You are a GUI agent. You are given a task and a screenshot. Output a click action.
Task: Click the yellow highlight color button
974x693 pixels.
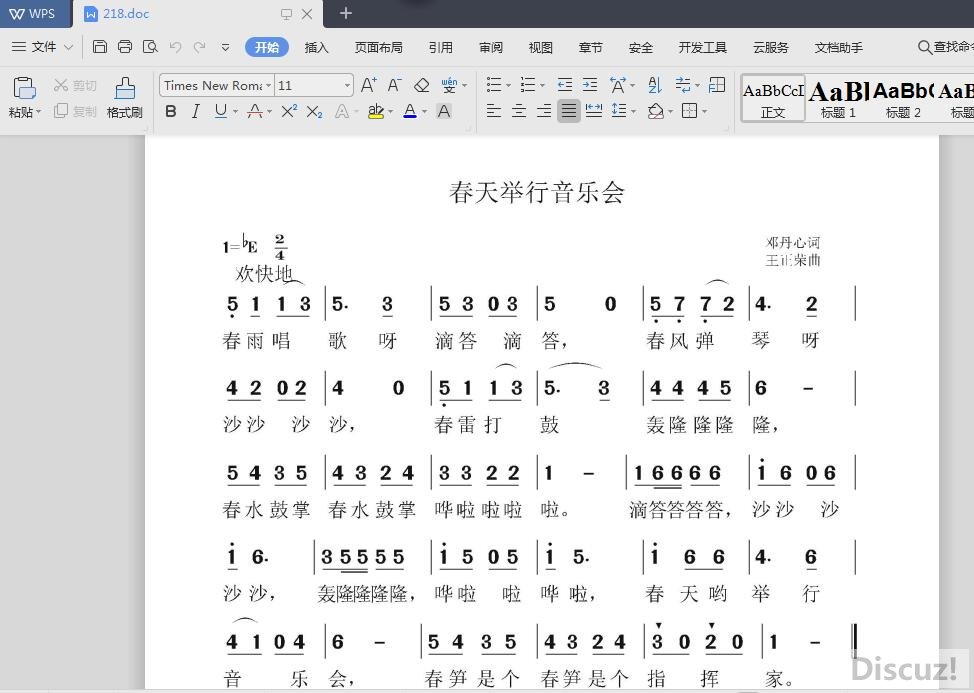coord(375,111)
